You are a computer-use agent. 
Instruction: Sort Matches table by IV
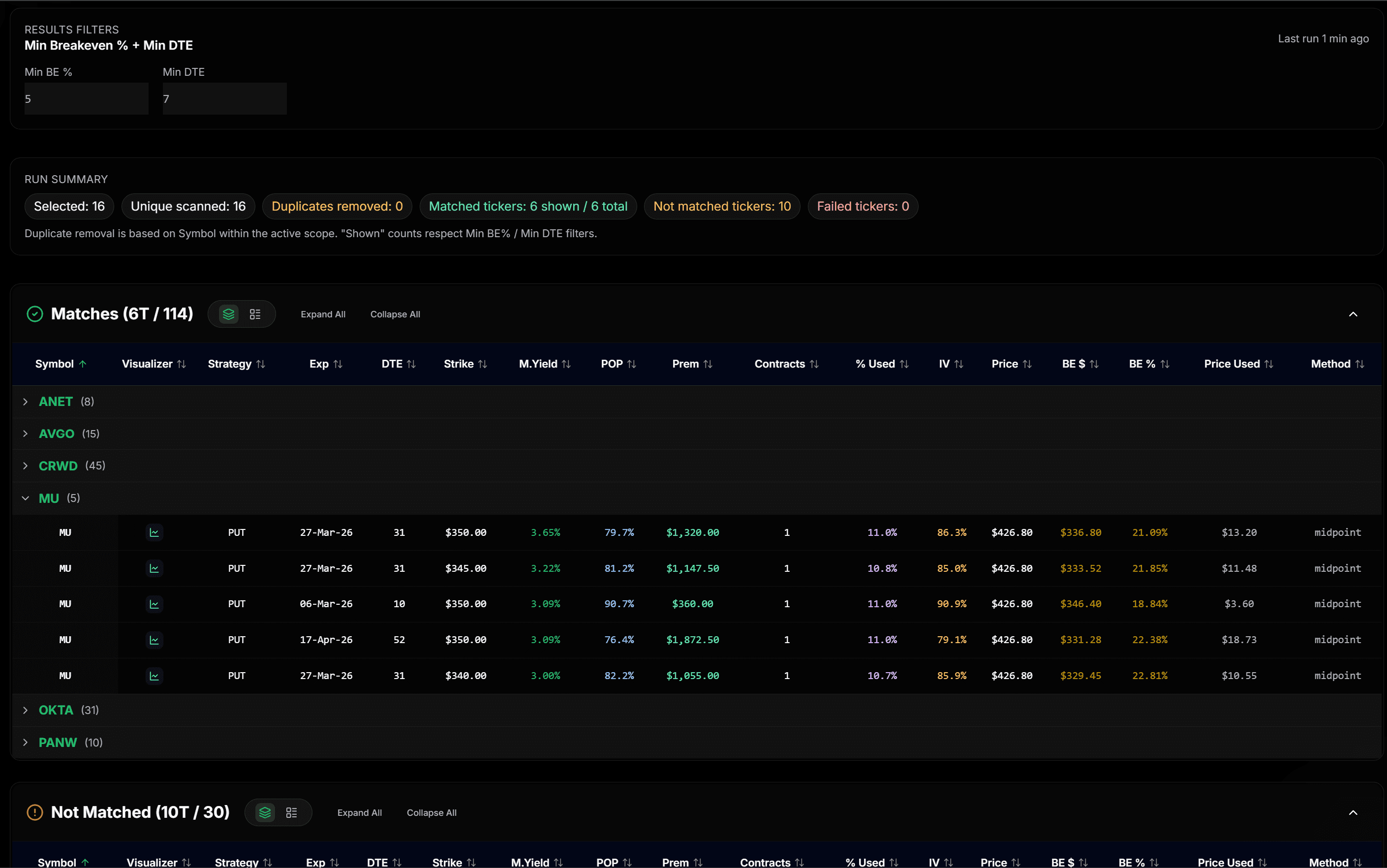coord(951,364)
